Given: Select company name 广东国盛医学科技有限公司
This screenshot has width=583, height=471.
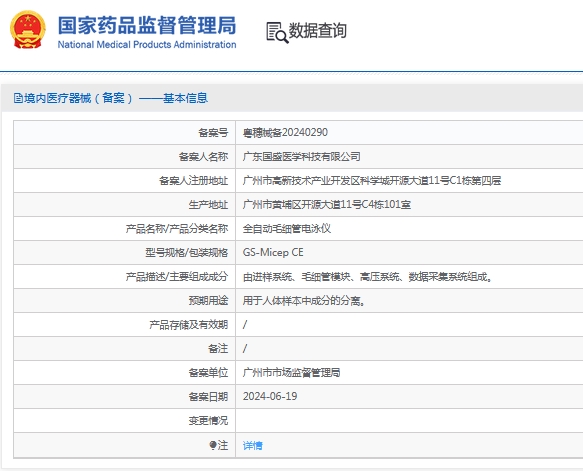Looking at the screenshot, I should (302, 157).
